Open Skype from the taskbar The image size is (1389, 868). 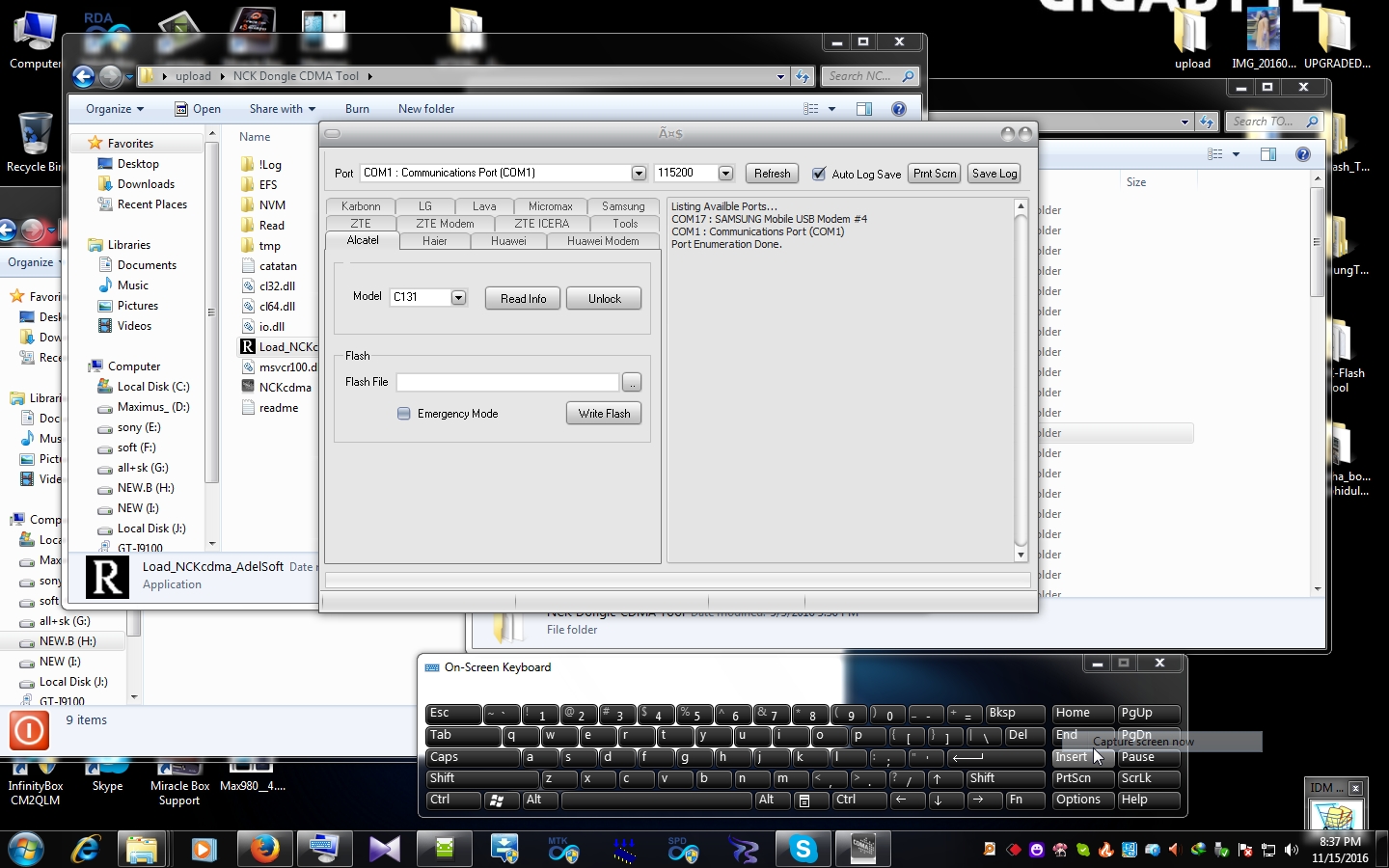tap(803, 849)
